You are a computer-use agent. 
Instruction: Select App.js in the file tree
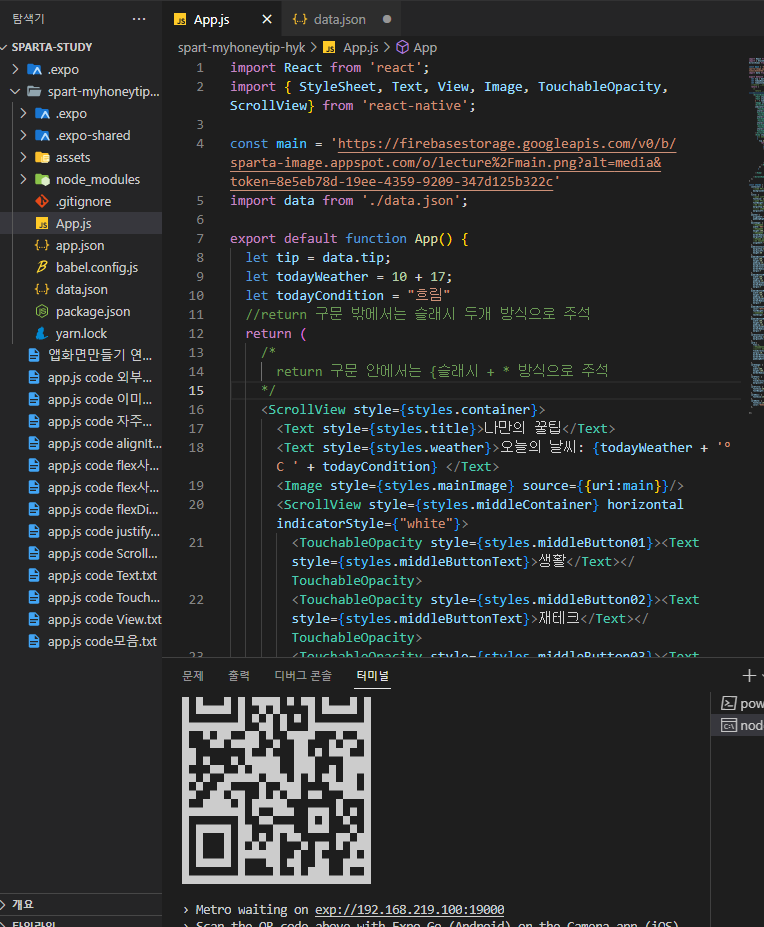pyautogui.click(x=81, y=223)
